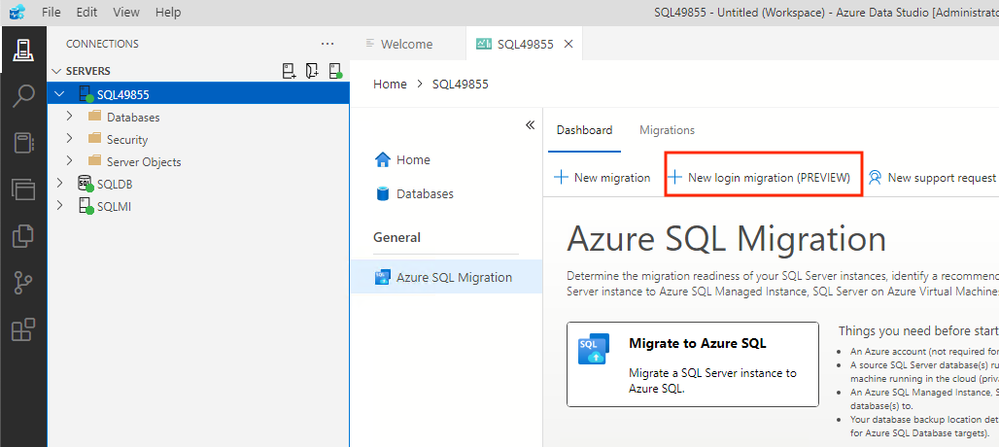Open Databases in the dashboard navigation
Screen dimensions: 999x447
click(414, 194)
